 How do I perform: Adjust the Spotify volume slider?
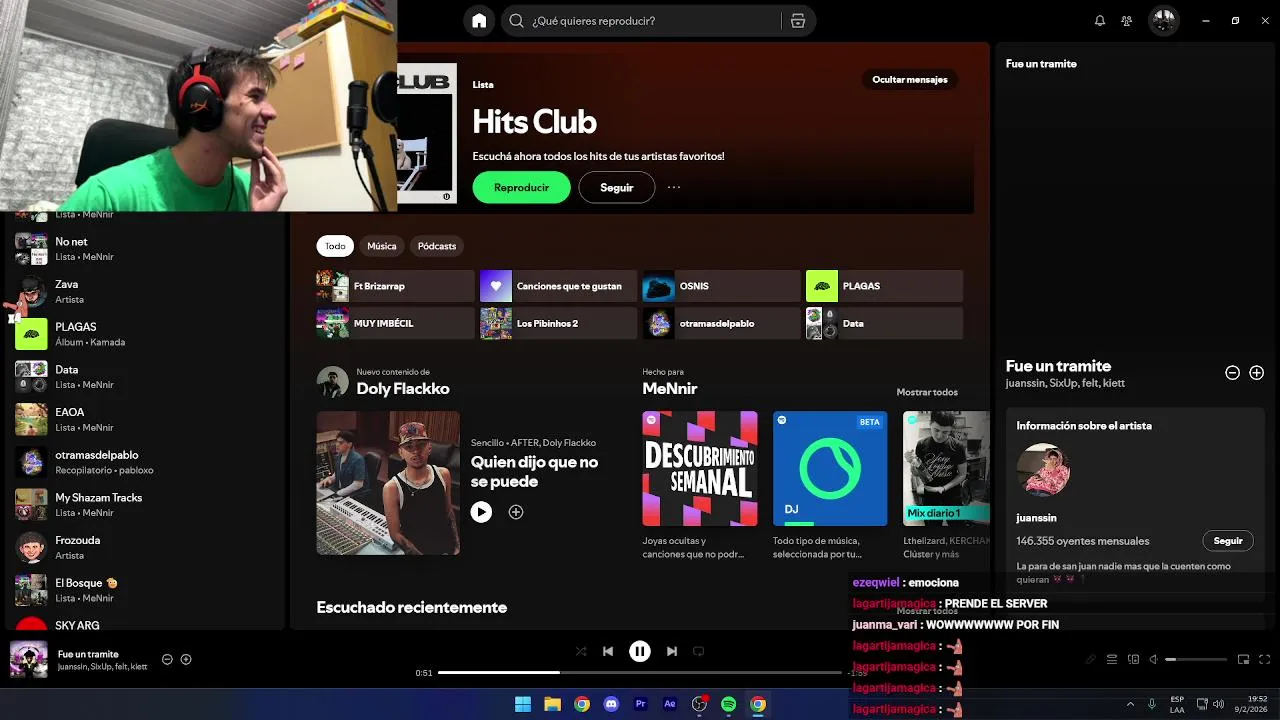(1196, 660)
